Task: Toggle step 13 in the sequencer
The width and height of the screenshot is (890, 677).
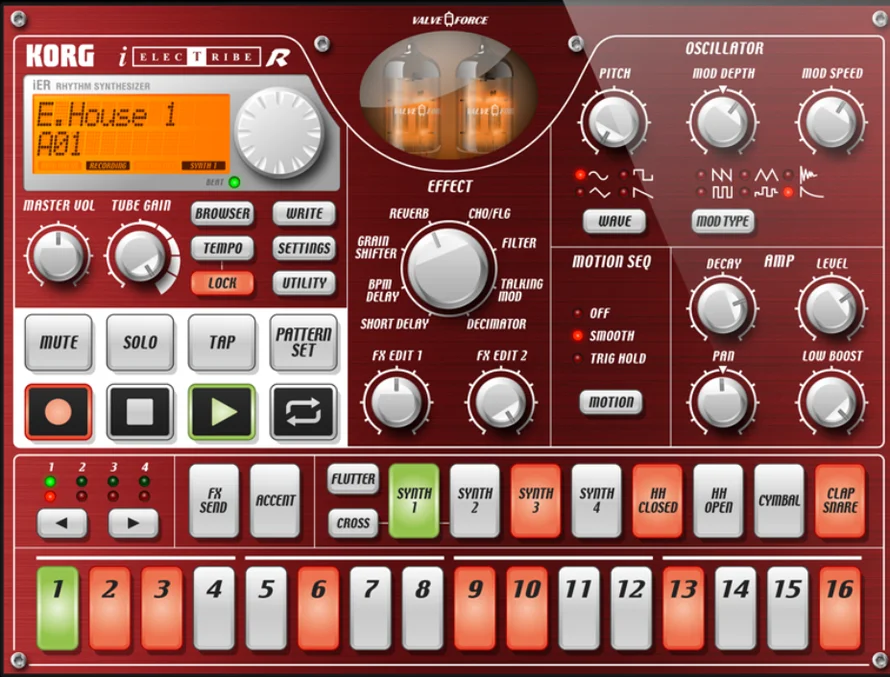Action: pyautogui.click(x=684, y=608)
